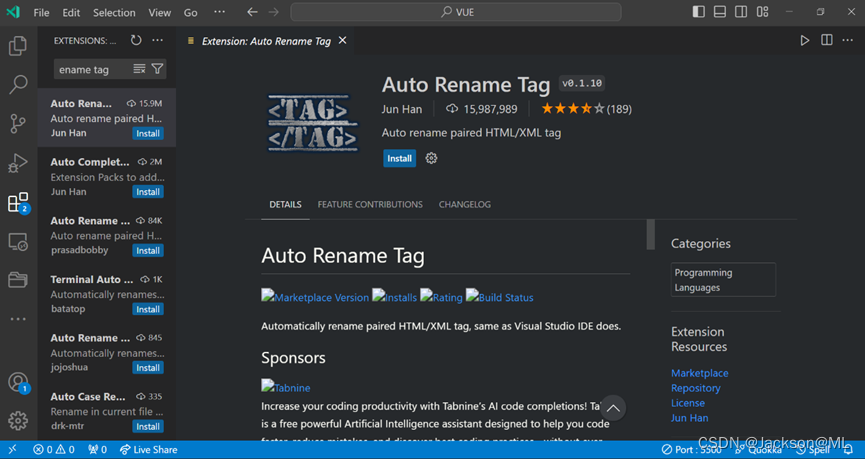Go forward with the right arrow
This screenshot has width=865, height=459.
tap(274, 12)
